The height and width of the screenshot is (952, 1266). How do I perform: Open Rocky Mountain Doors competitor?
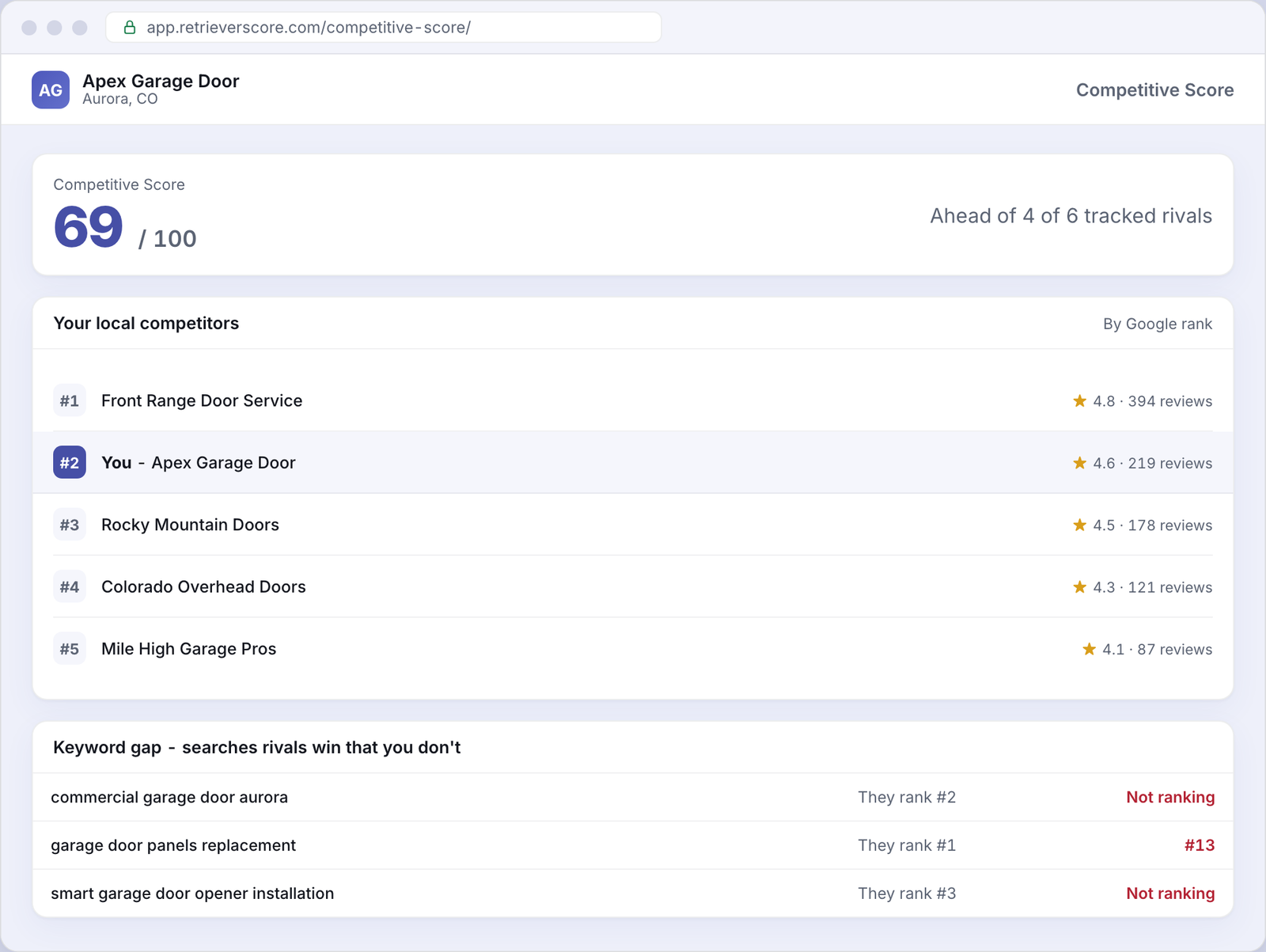point(190,525)
